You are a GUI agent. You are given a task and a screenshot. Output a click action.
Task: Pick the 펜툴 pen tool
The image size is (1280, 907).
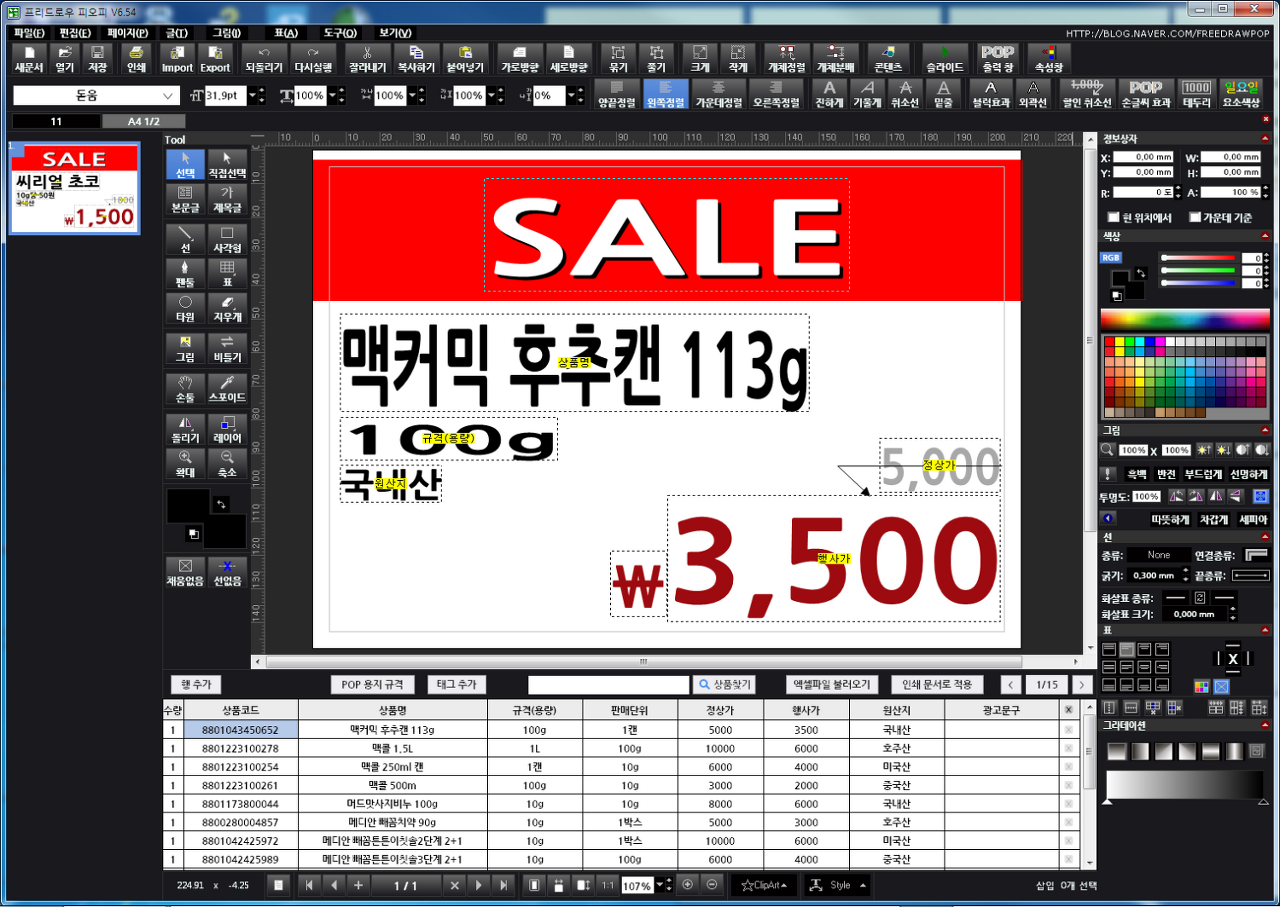click(x=185, y=274)
